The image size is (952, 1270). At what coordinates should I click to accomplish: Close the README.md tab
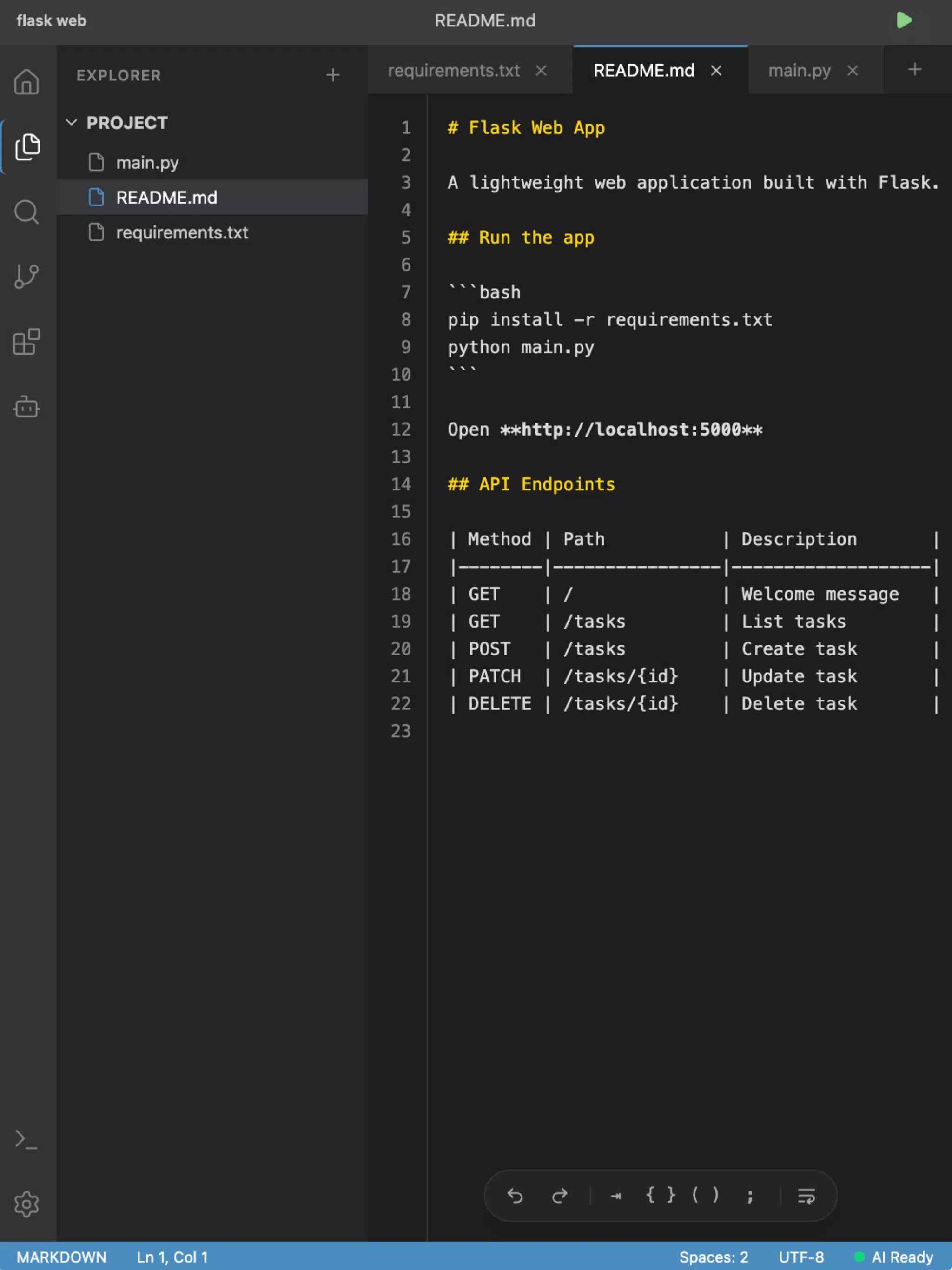click(x=716, y=71)
